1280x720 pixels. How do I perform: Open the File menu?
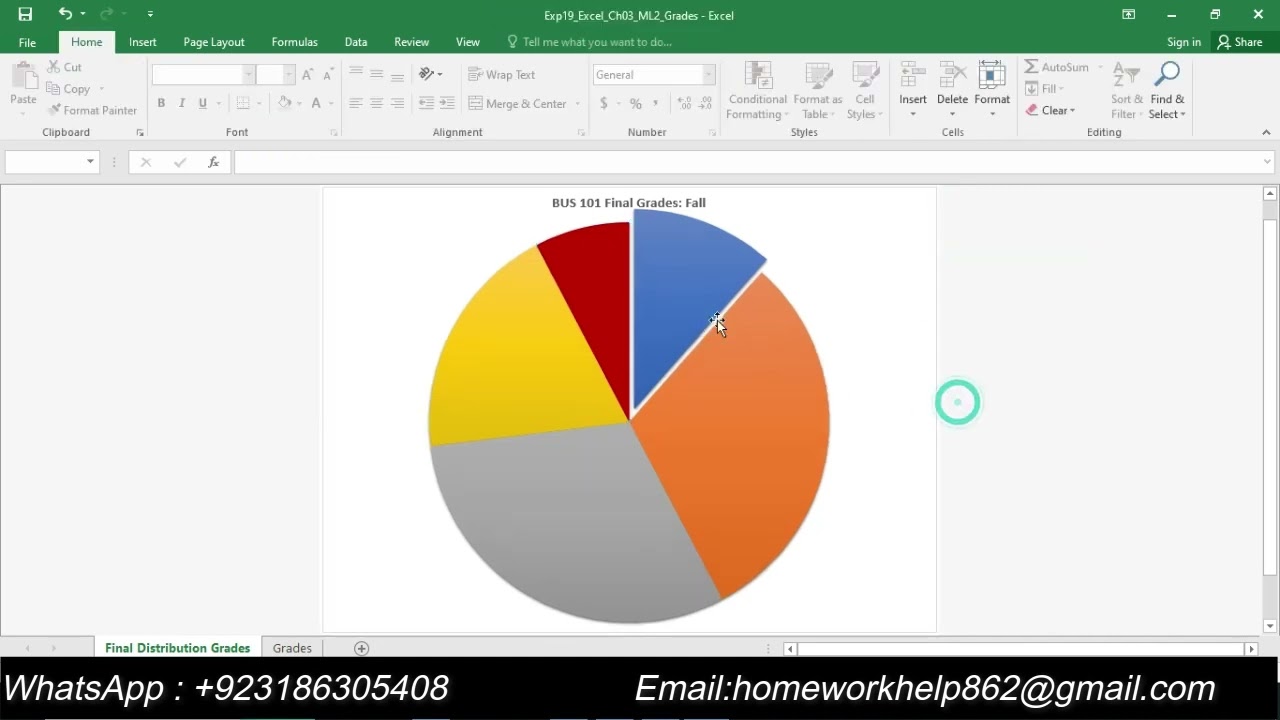[x=27, y=42]
